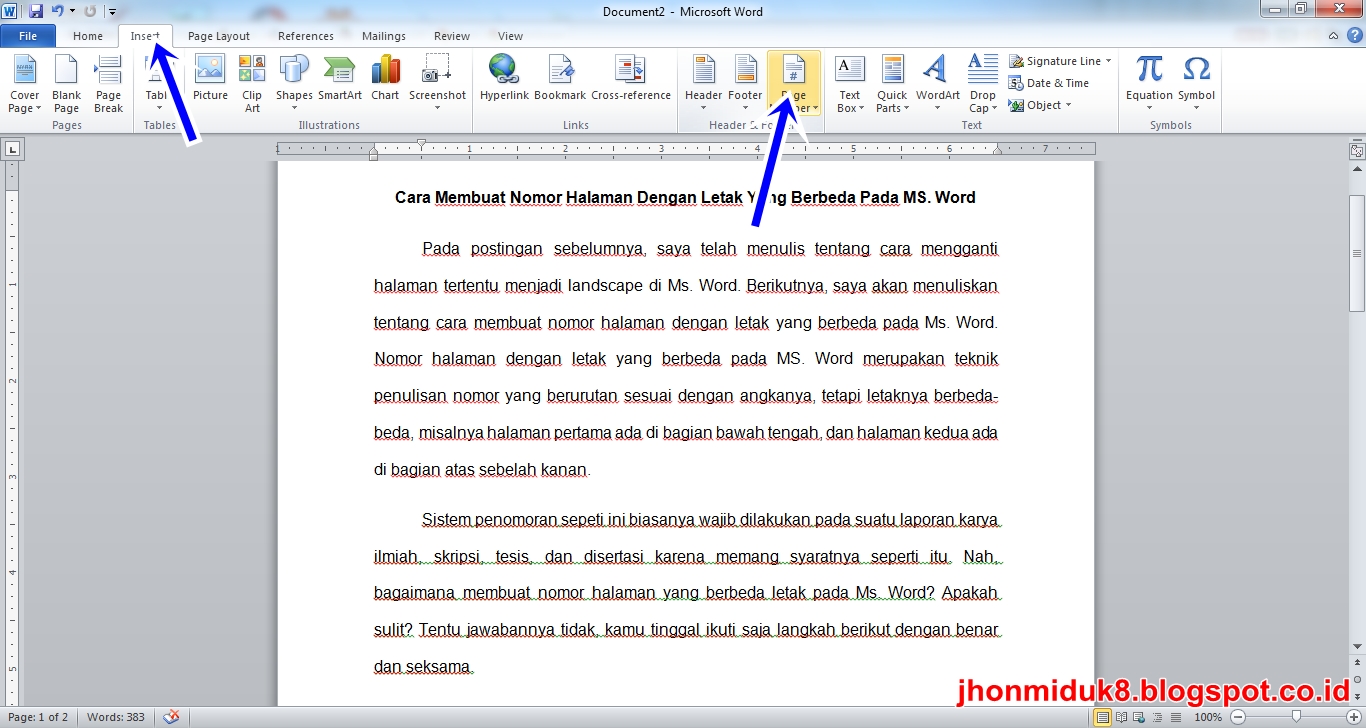The height and width of the screenshot is (728, 1366).
Task: Open Word Count via Words: 383
Action: click(x=116, y=717)
